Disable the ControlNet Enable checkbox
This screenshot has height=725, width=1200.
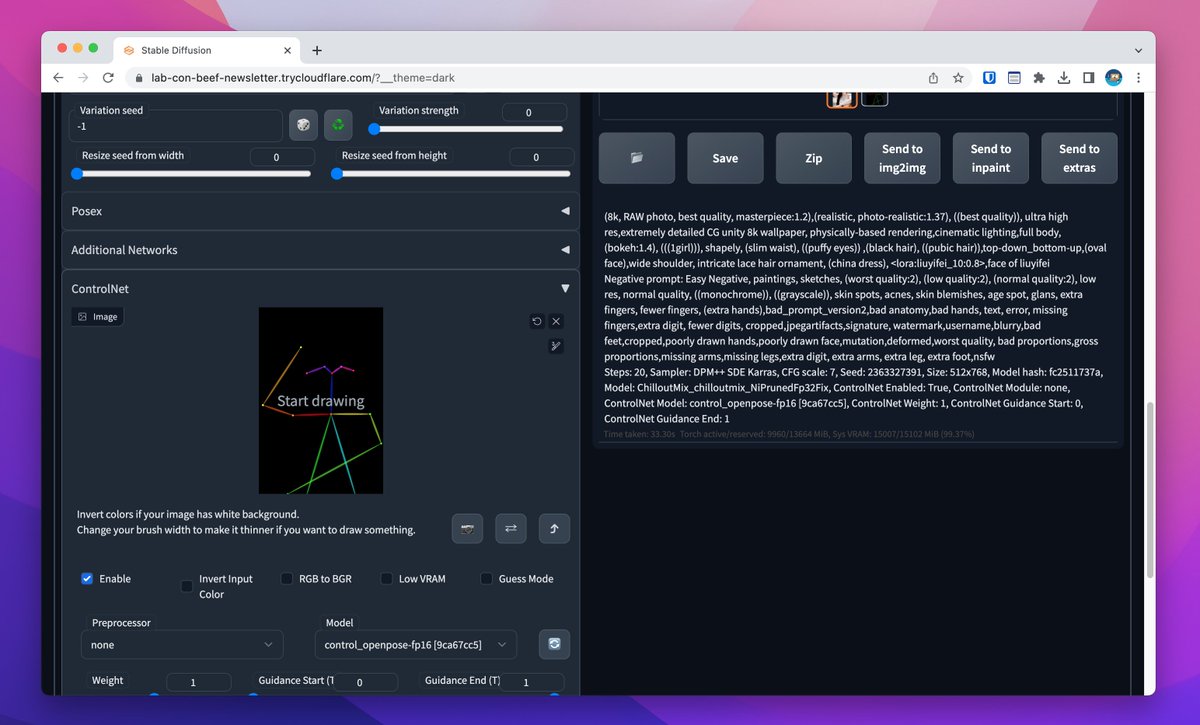click(x=87, y=578)
